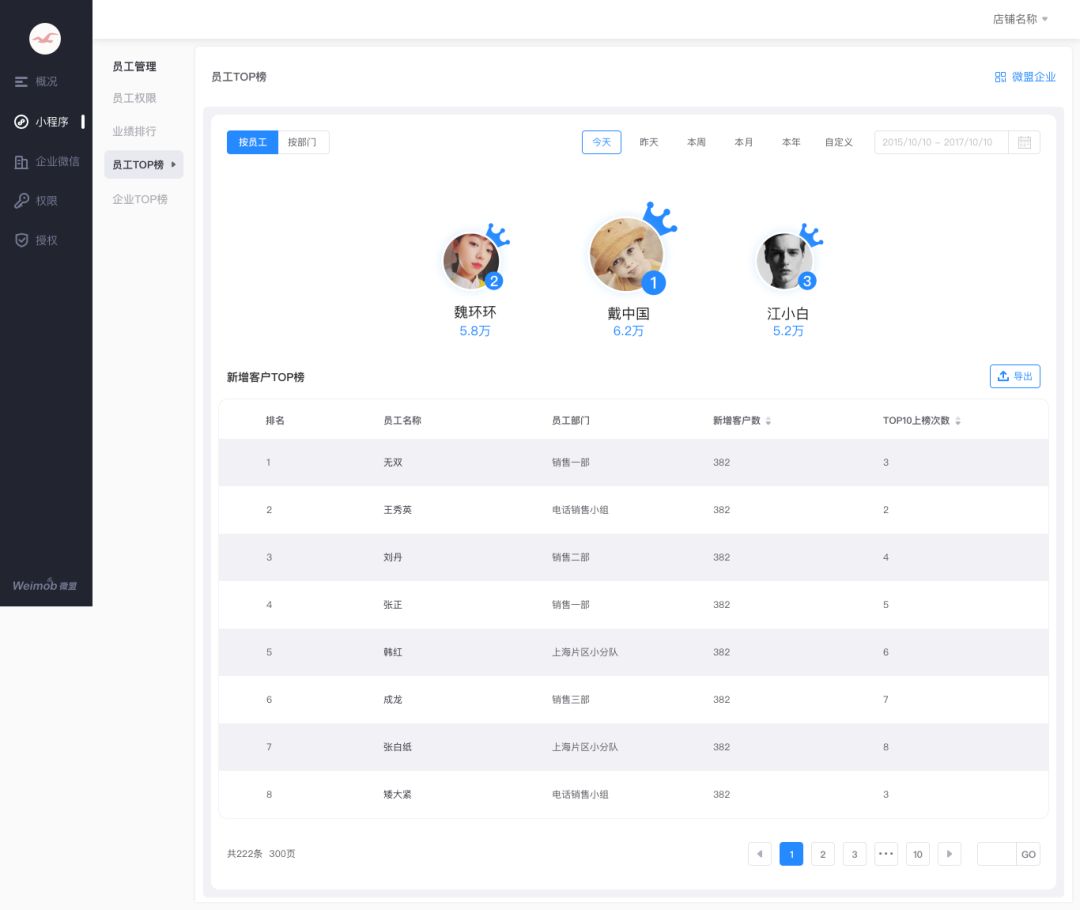Screen dimensions: 1080x910
Task: Open the 授权 shield icon
Action: (21, 240)
